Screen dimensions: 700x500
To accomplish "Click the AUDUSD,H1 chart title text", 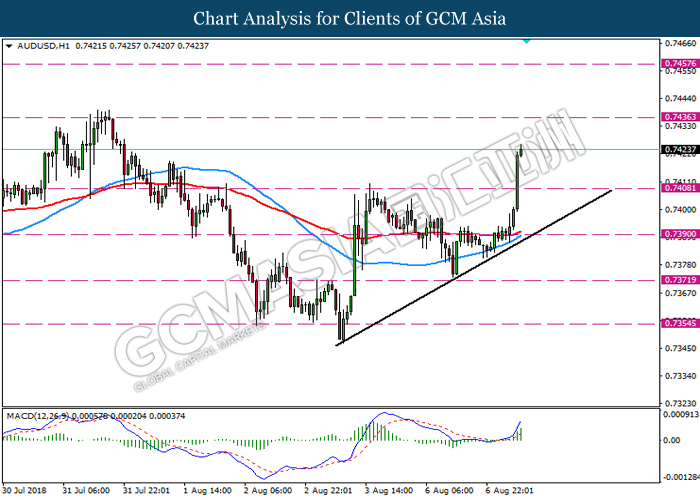I will tap(43, 46).
